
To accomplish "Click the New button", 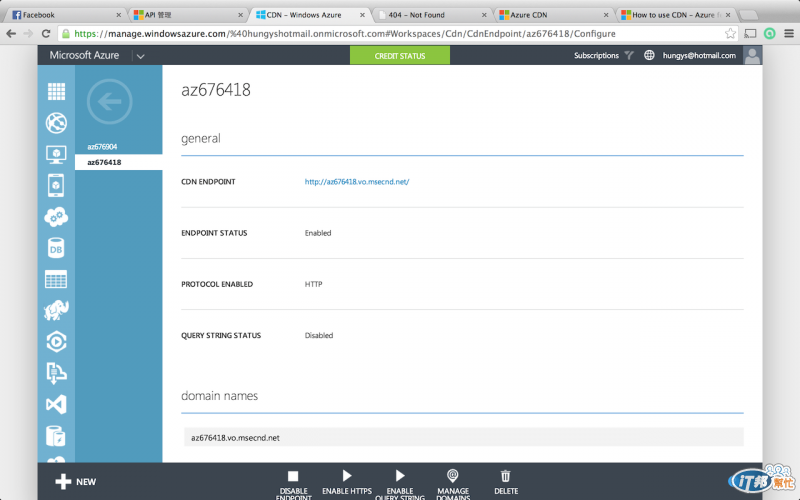I will 76,482.
